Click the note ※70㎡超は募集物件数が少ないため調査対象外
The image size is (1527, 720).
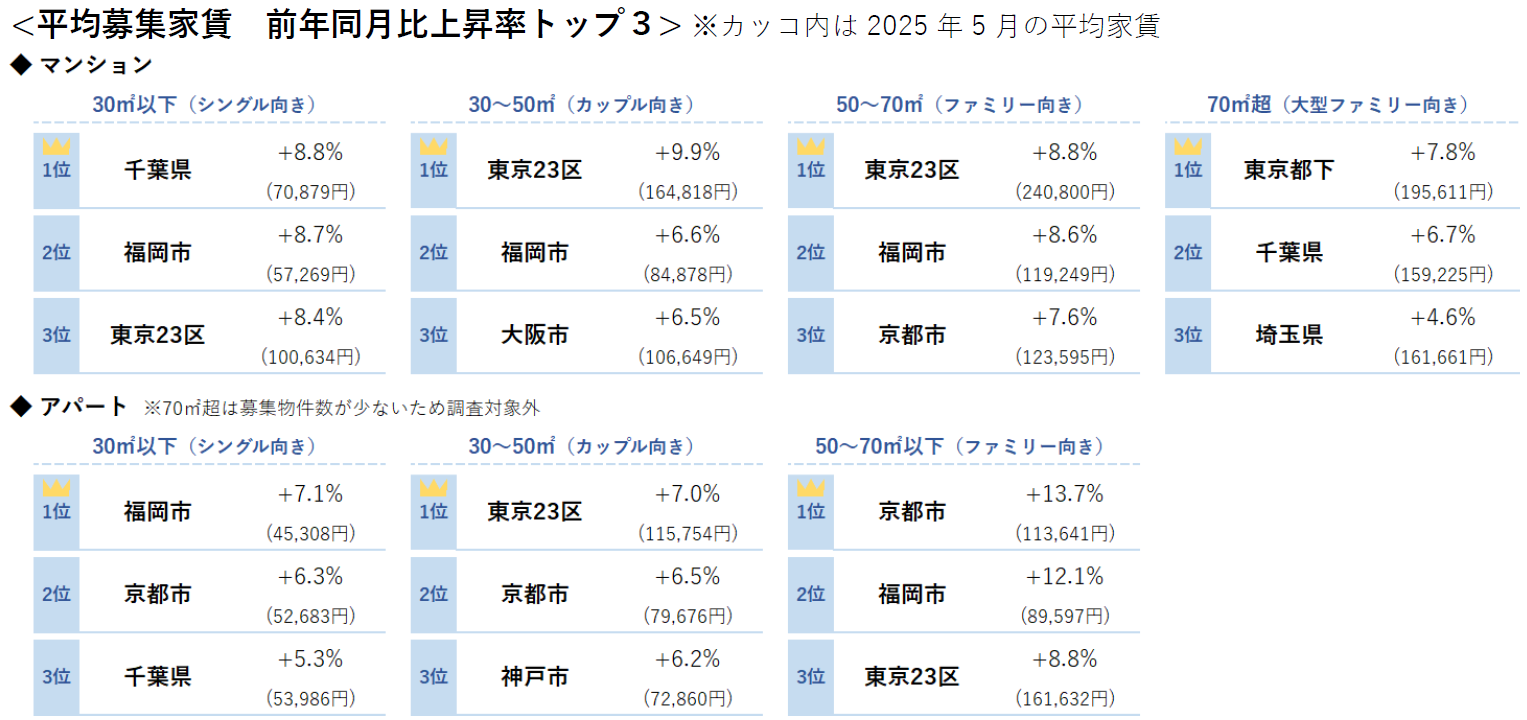(341, 408)
